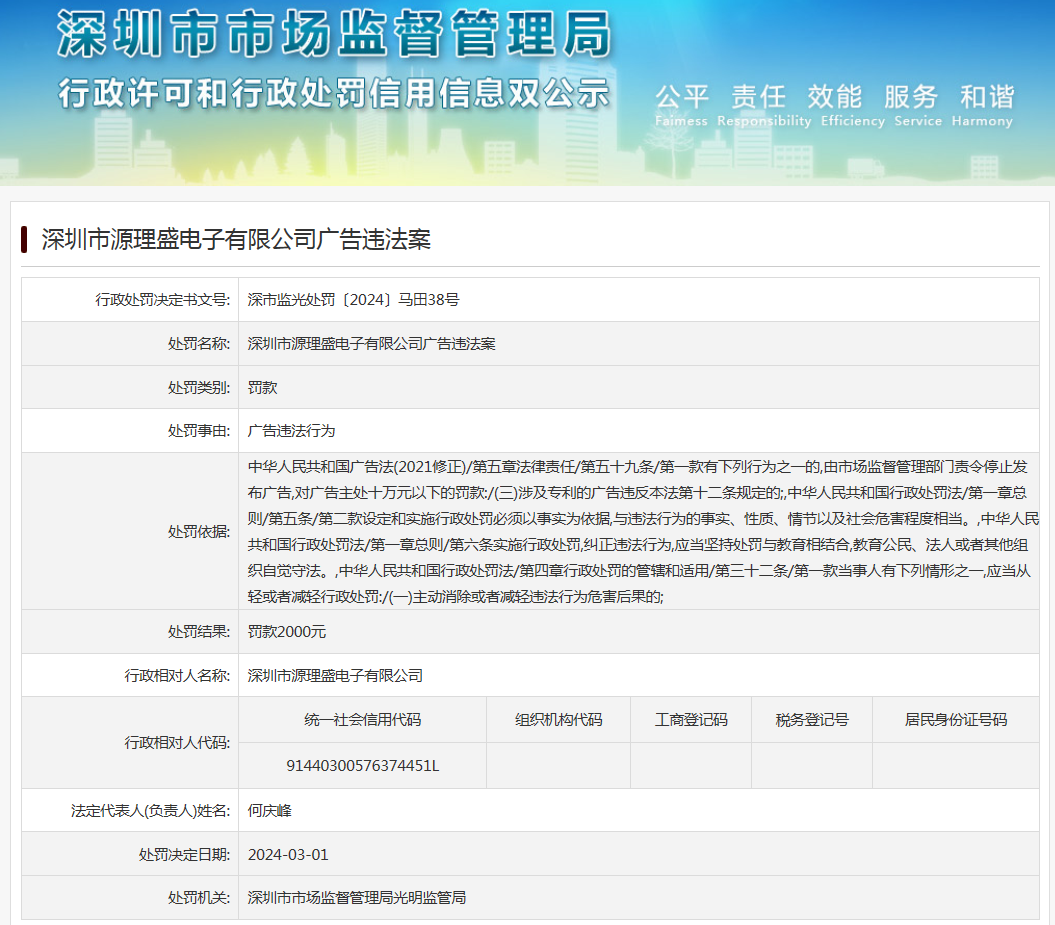Click the label 处罚机关
1055x925 pixels.
[198, 897]
